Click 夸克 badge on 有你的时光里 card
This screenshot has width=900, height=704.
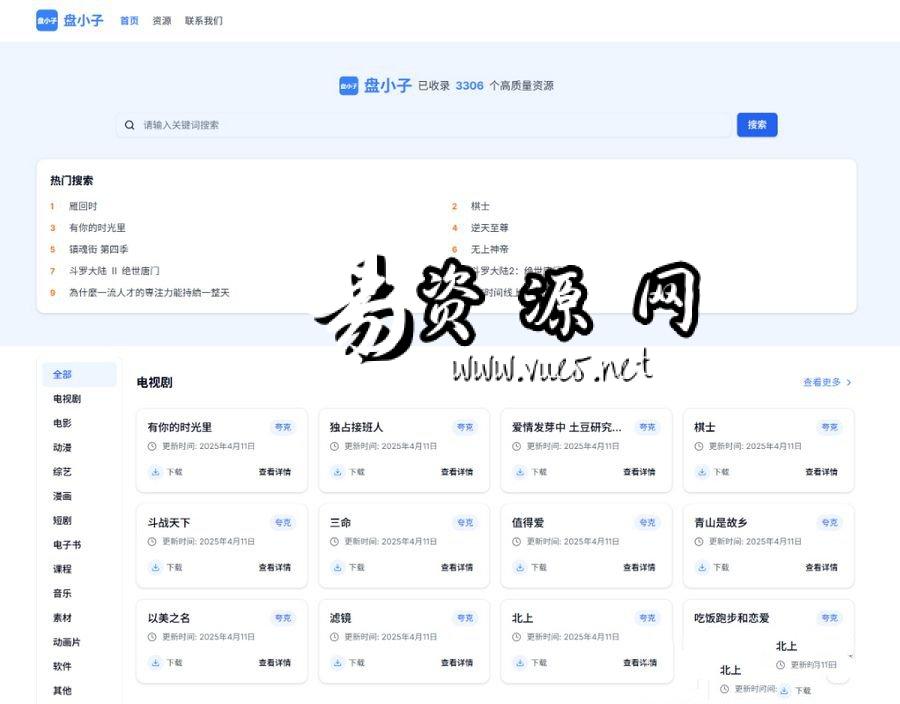[283, 427]
